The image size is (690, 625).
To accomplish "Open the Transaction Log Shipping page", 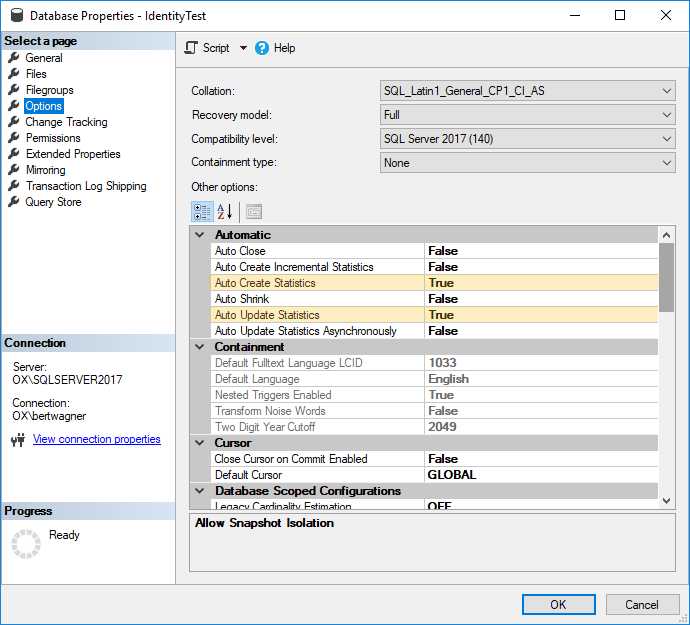I will coord(86,186).
